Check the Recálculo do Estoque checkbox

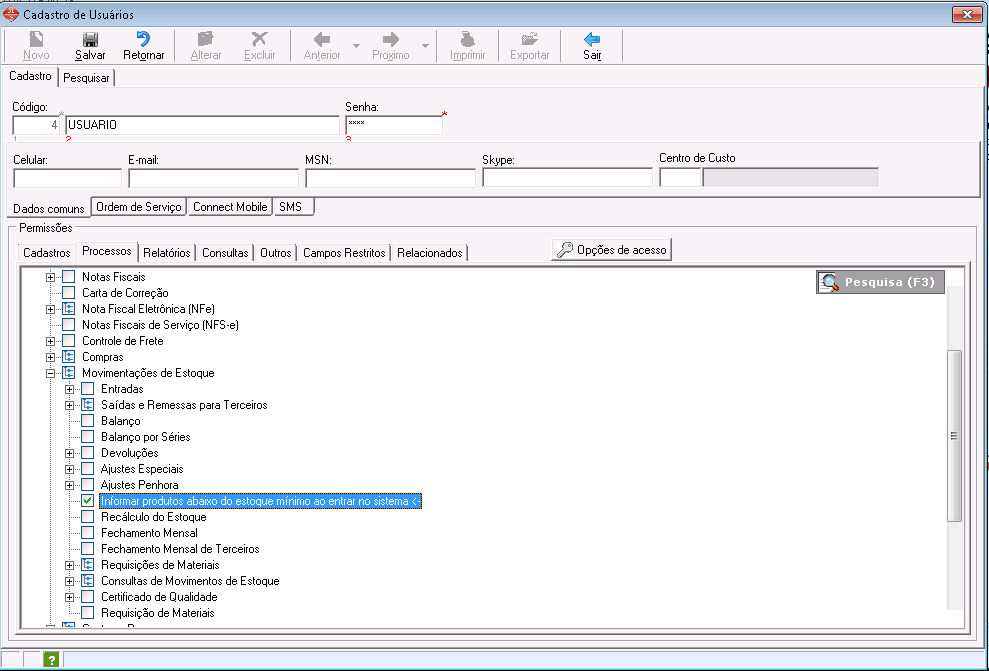click(x=88, y=517)
